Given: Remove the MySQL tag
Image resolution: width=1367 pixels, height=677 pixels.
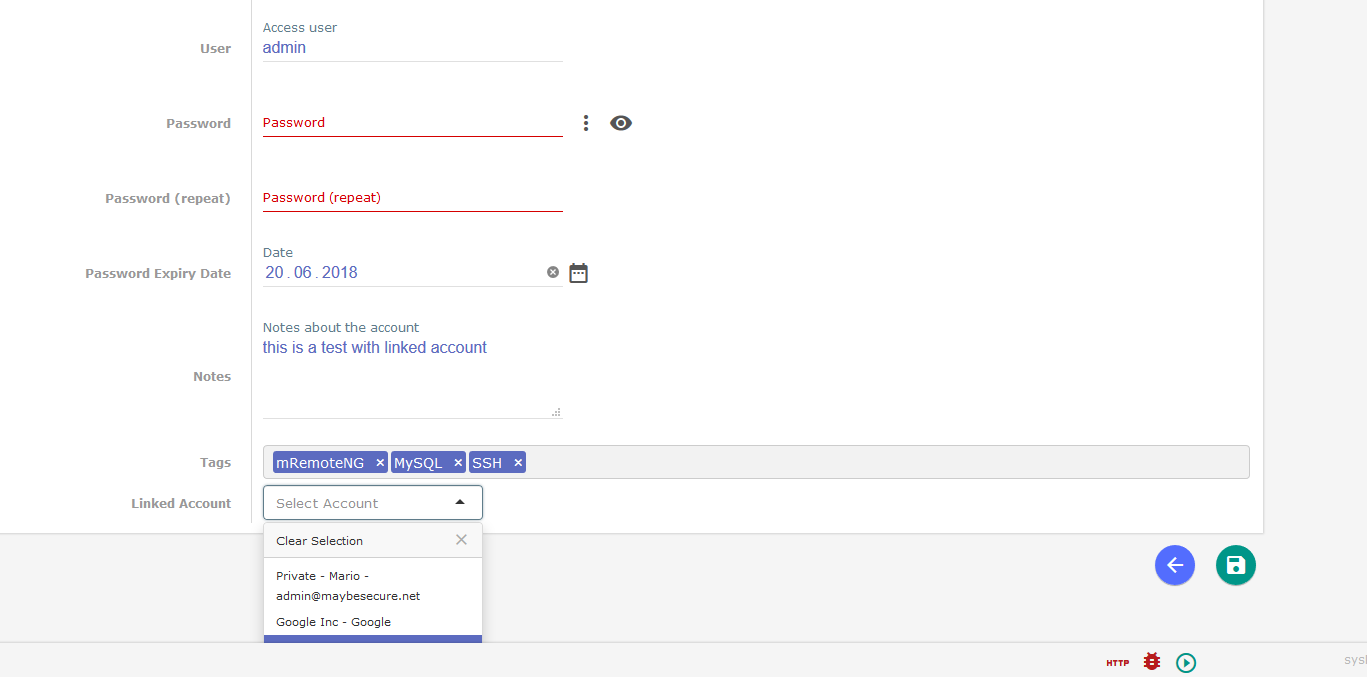Looking at the screenshot, I should pyautogui.click(x=458, y=462).
